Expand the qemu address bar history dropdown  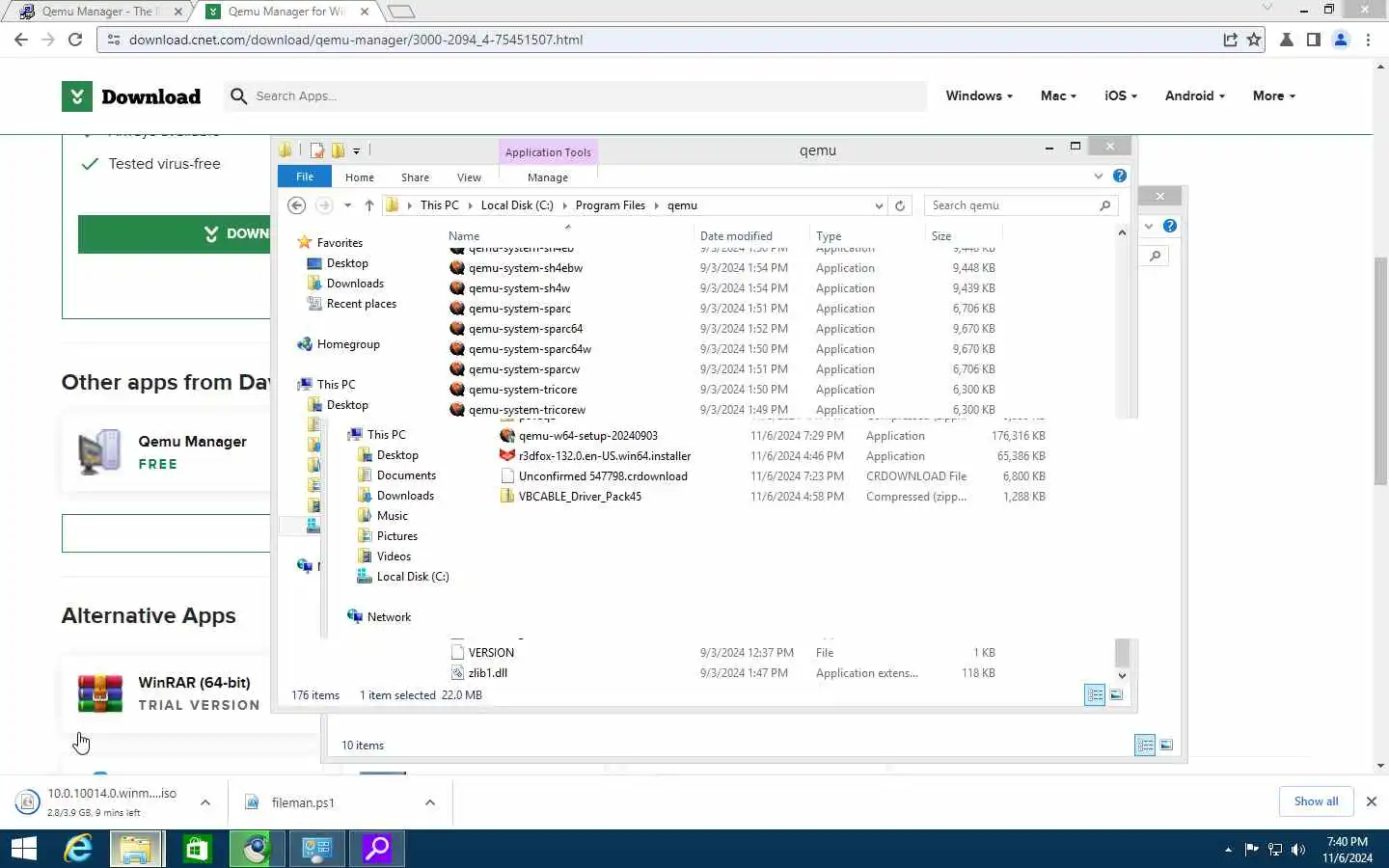pos(879,205)
